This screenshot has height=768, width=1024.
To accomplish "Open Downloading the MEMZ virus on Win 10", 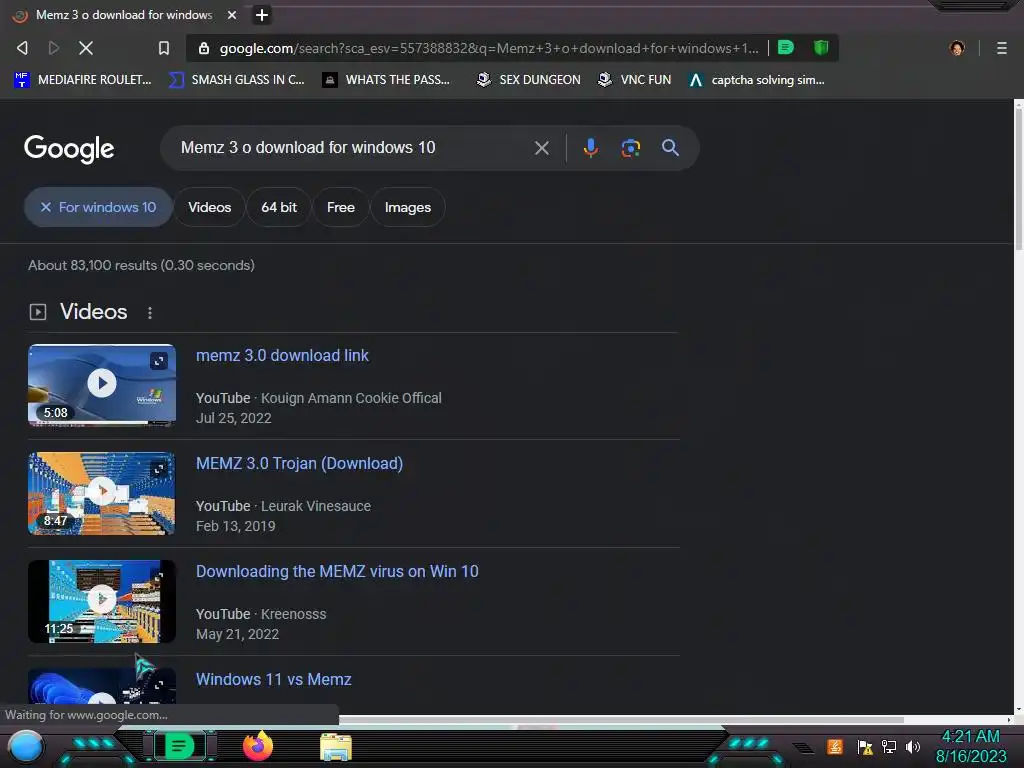I will pos(337,571).
